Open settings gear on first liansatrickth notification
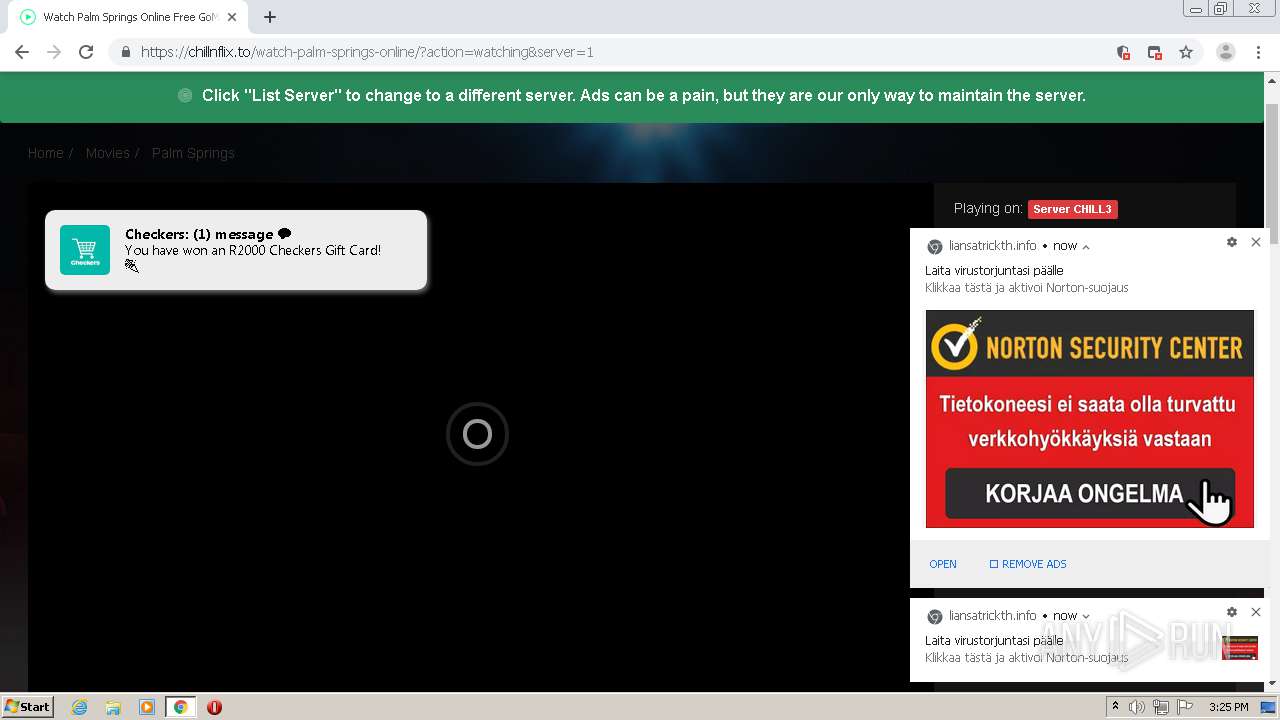 click(1232, 242)
